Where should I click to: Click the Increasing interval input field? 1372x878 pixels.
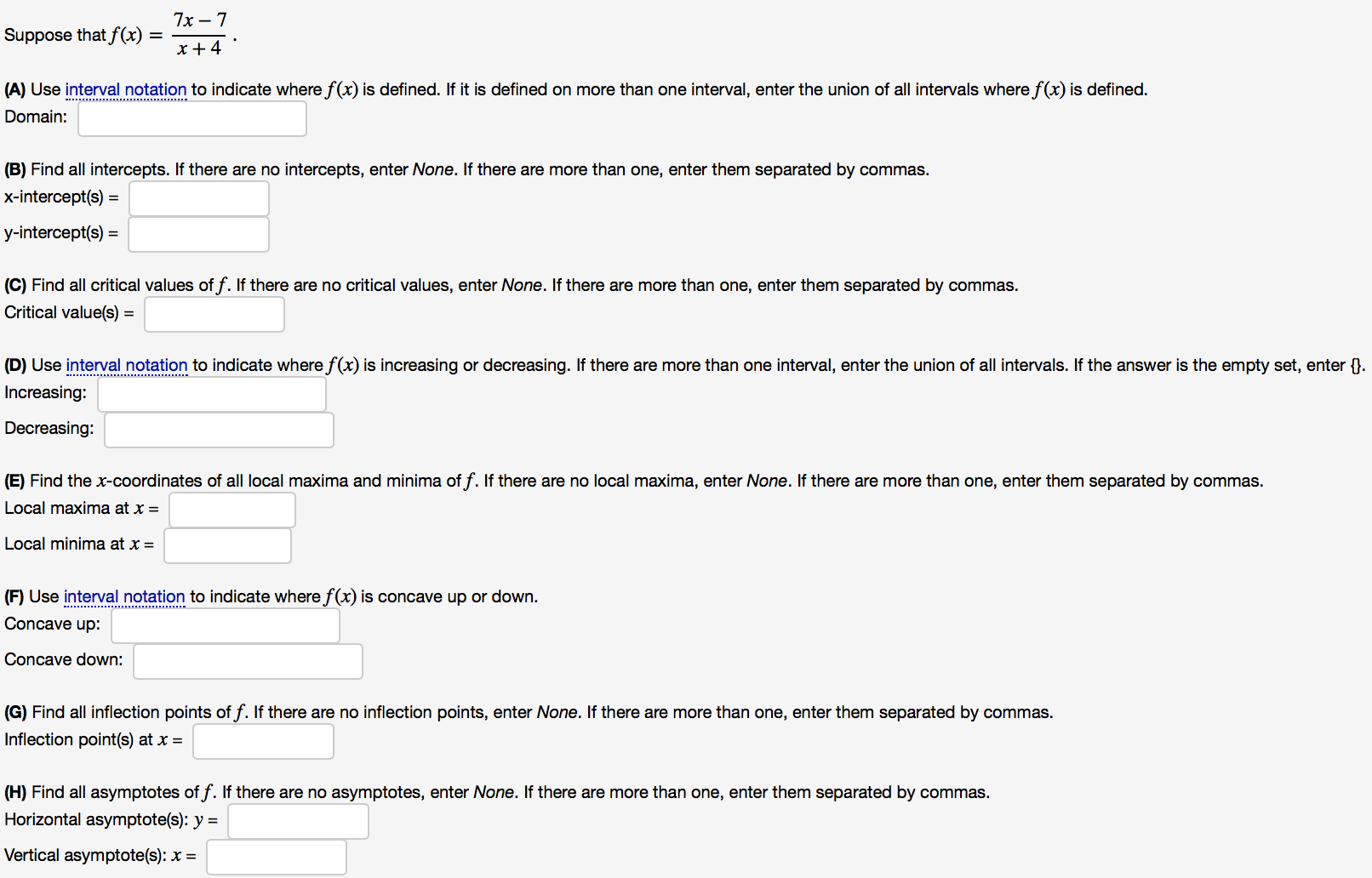tap(211, 394)
